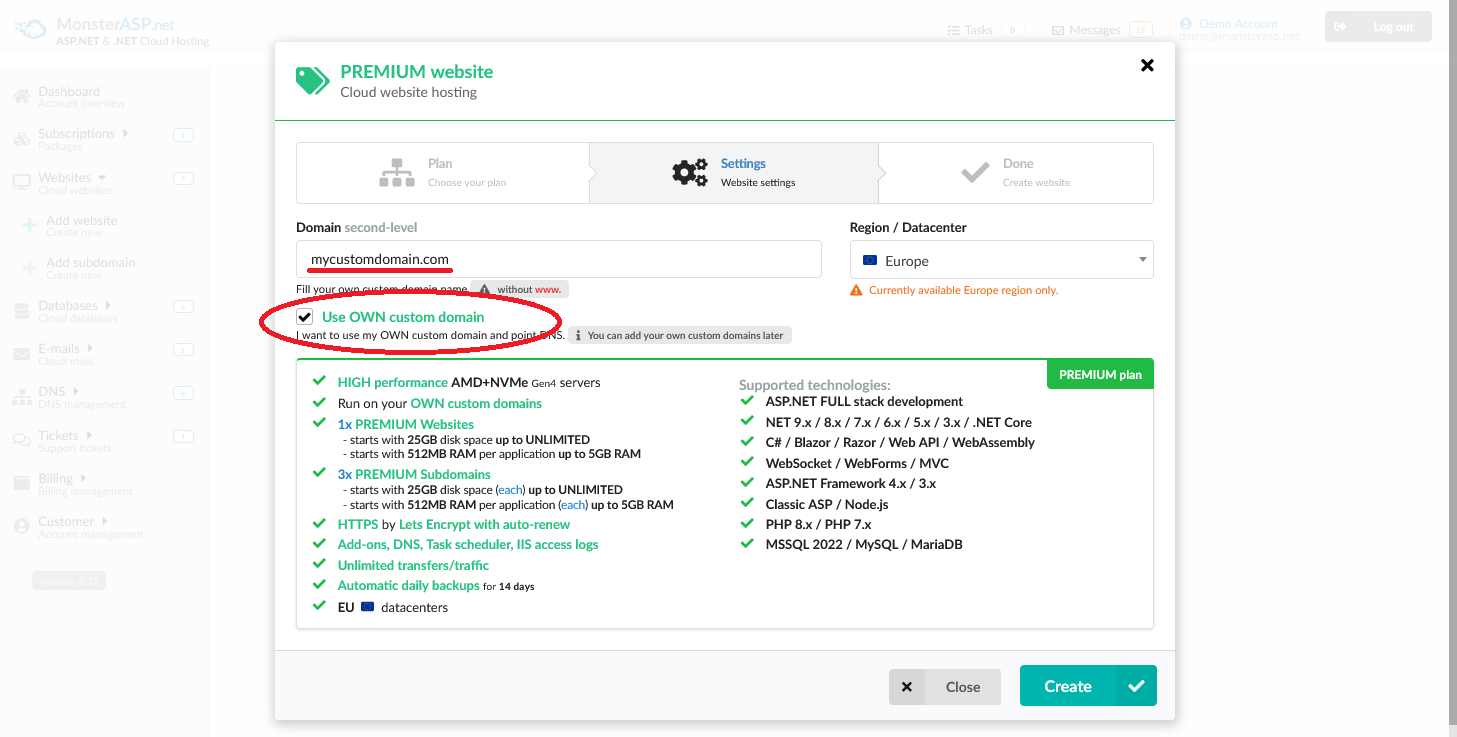
Task: Open Tasks in the top bar
Action: [984, 30]
